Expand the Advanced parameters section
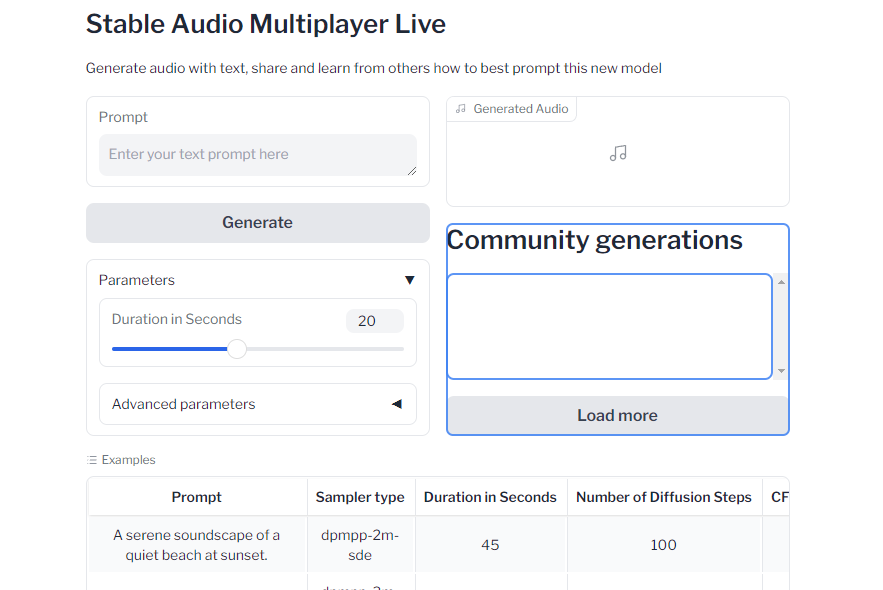 point(396,404)
